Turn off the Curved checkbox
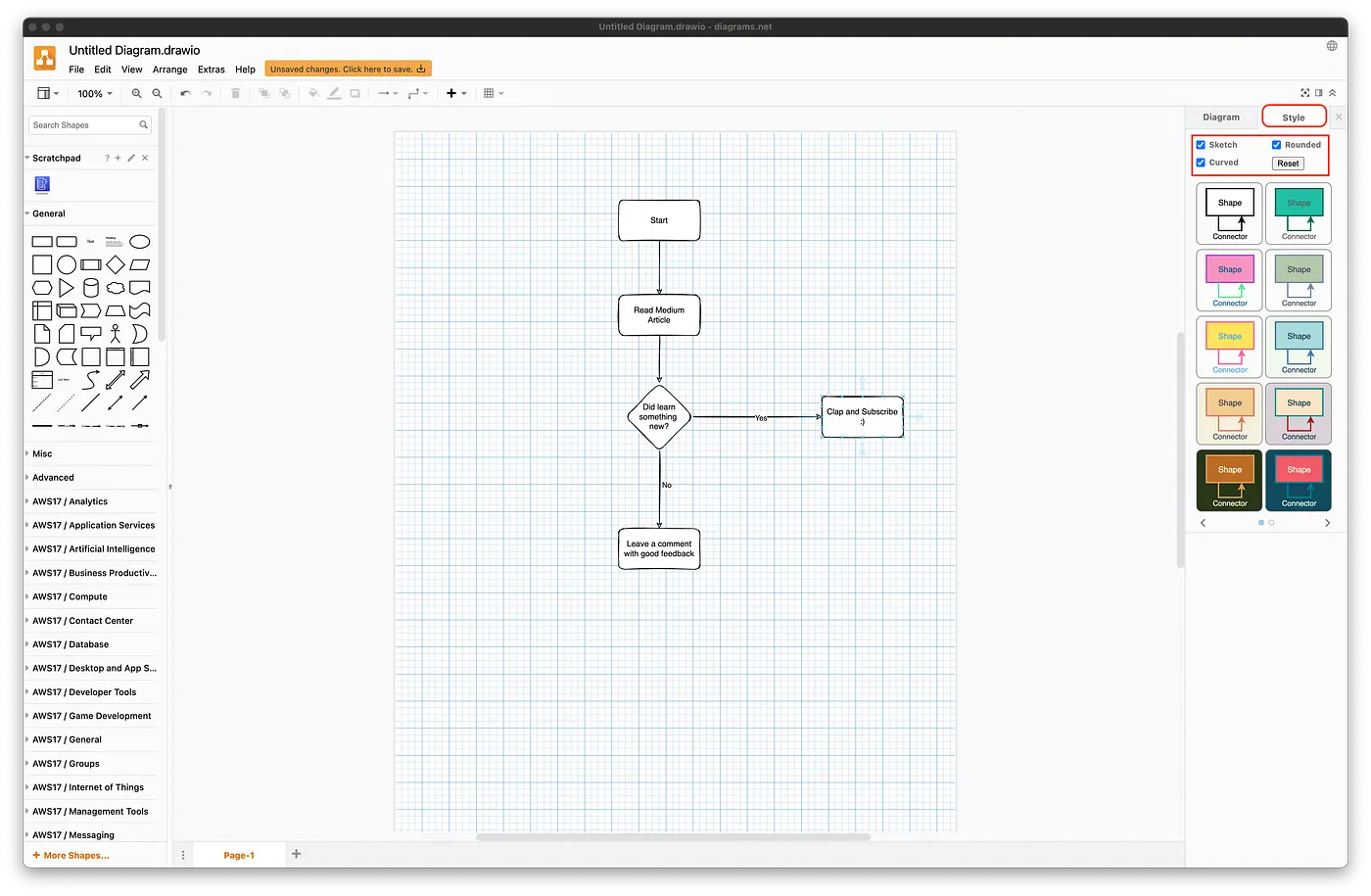The height and width of the screenshot is (896, 1371). tap(1201, 162)
